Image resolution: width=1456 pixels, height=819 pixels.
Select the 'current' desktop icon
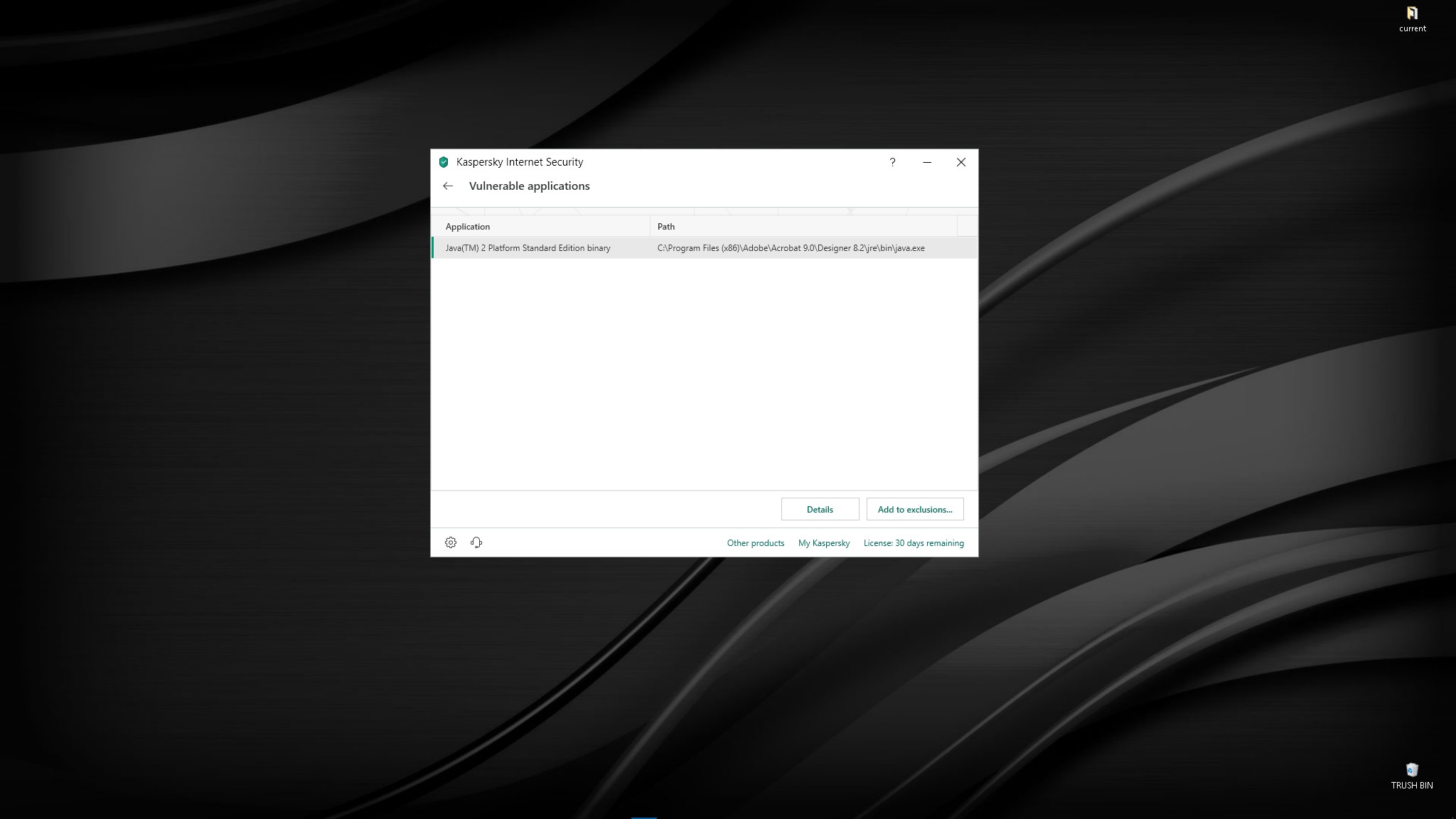pyautogui.click(x=1412, y=18)
